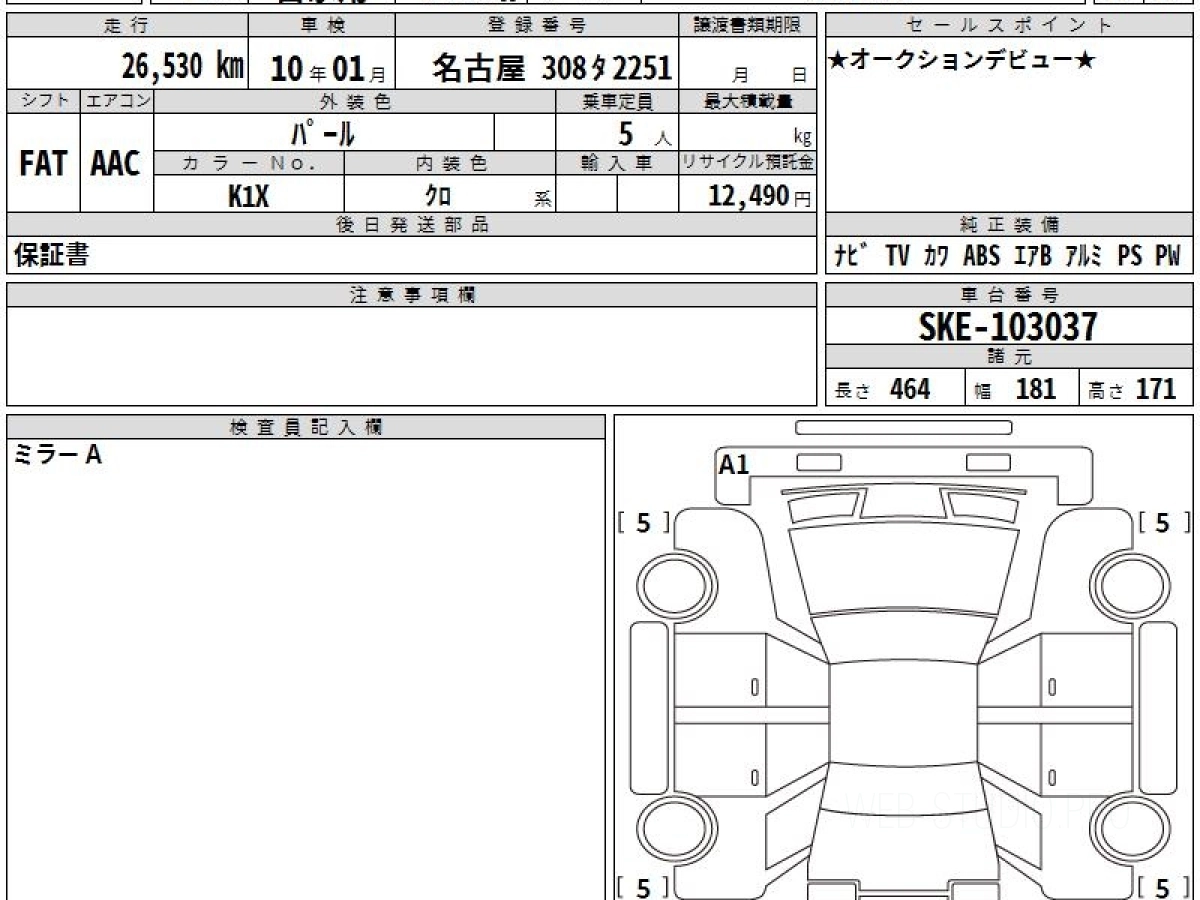Click the FAT shift type value
This screenshot has width=1200, height=900.
coord(43,164)
